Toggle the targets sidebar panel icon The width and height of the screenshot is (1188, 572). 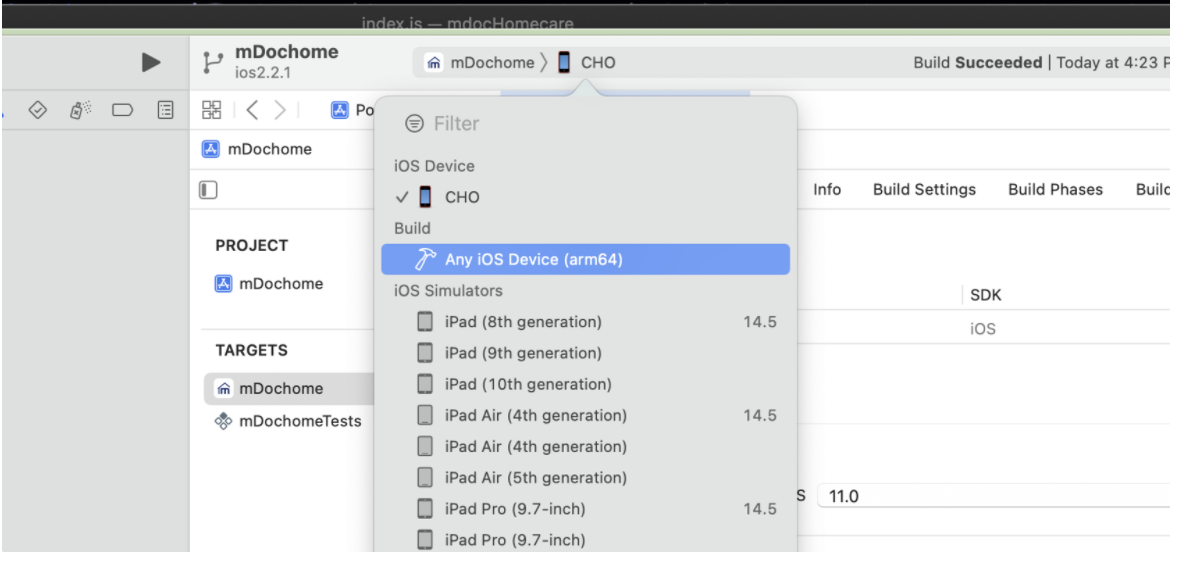[x=208, y=189]
